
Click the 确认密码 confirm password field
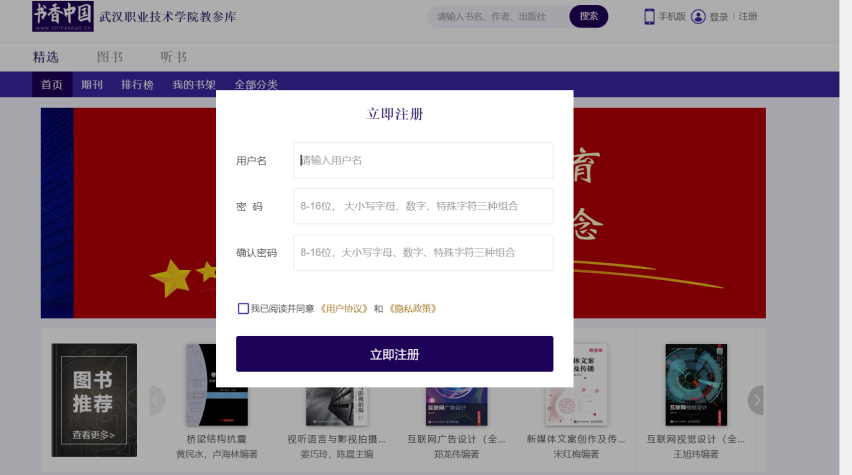[423, 252]
